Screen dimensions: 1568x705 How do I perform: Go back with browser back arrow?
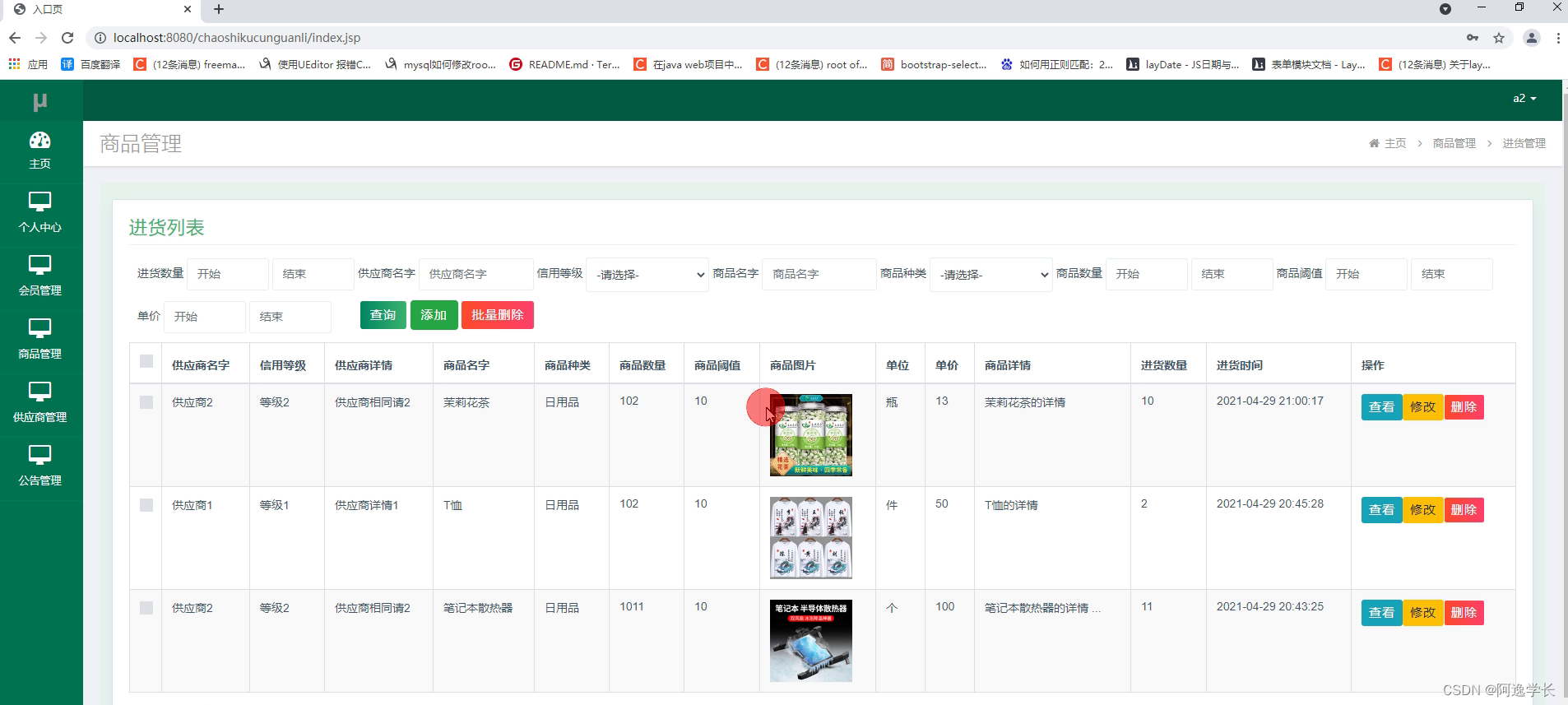coord(14,38)
